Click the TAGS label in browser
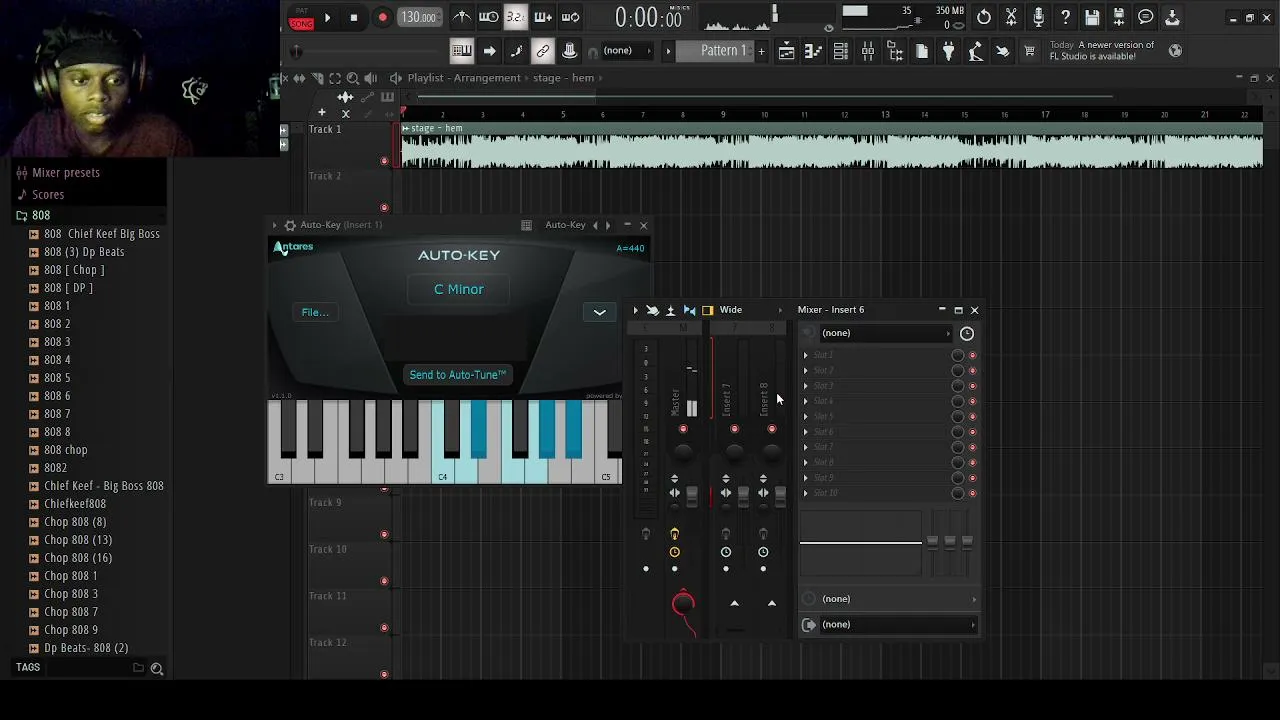This screenshot has height=720, width=1280. 28,668
